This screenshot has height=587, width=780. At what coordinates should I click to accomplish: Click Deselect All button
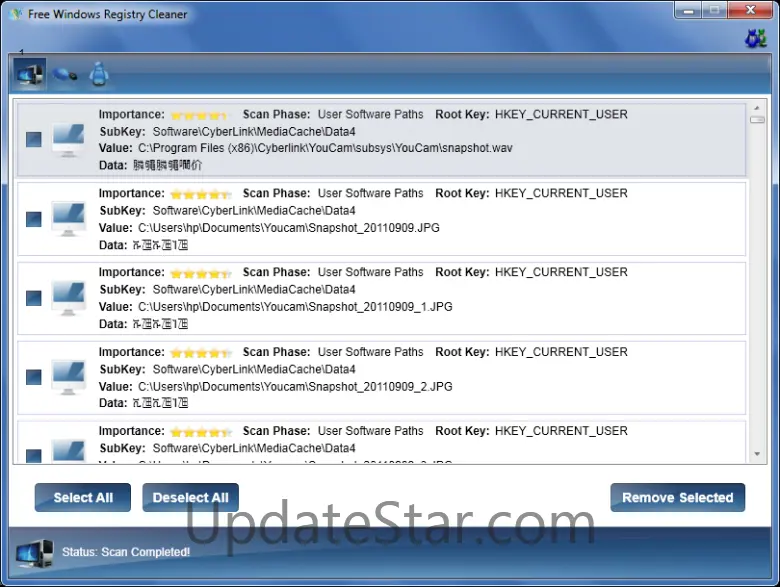click(x=191, y=497)
